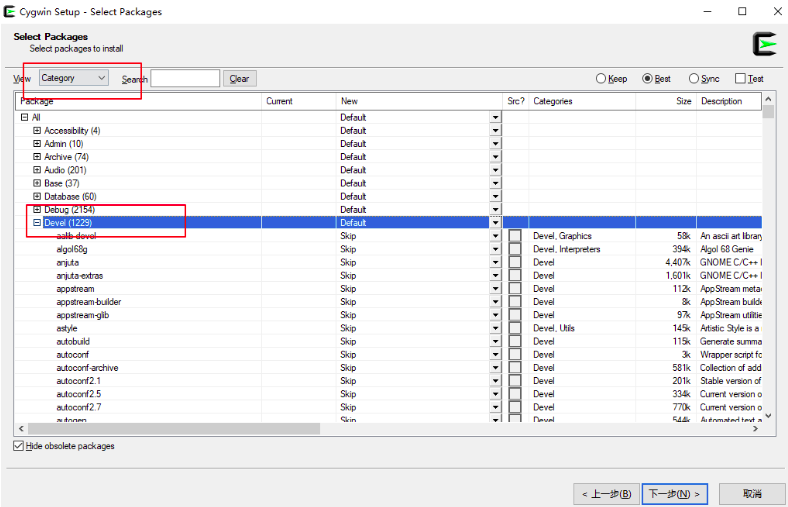Expand the Admin (10) category
This screenshot has width=788, height=507.
click(37, 143)
